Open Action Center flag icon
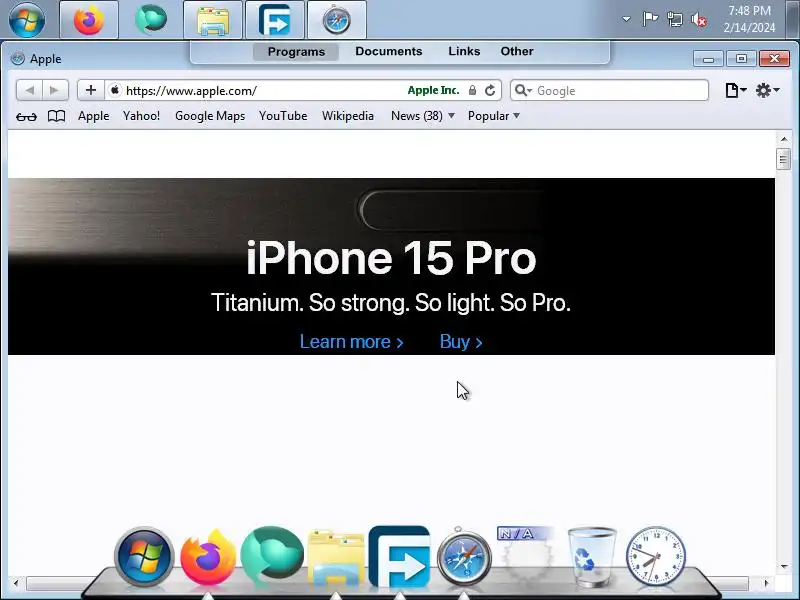Screen dimensions: 800x600 650,19
